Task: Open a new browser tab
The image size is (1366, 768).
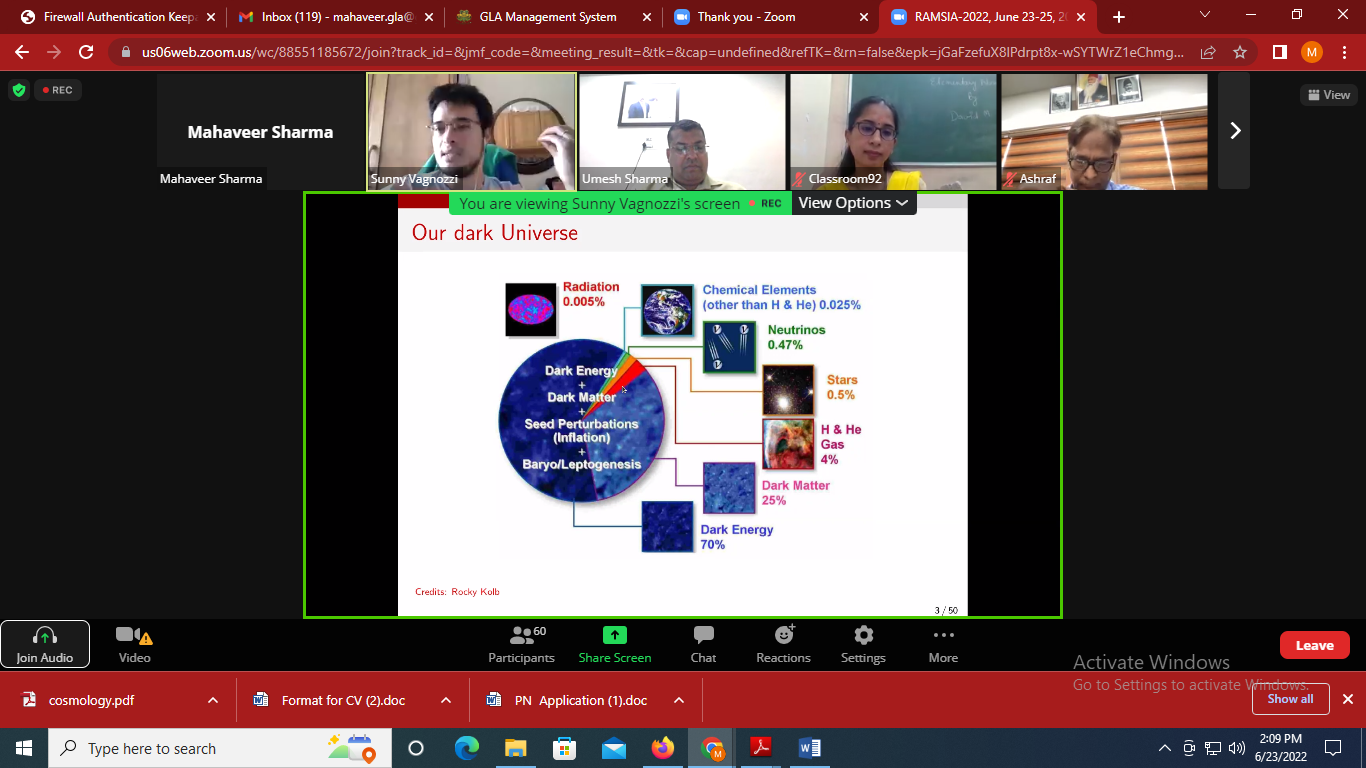Action: (1118, 17)
